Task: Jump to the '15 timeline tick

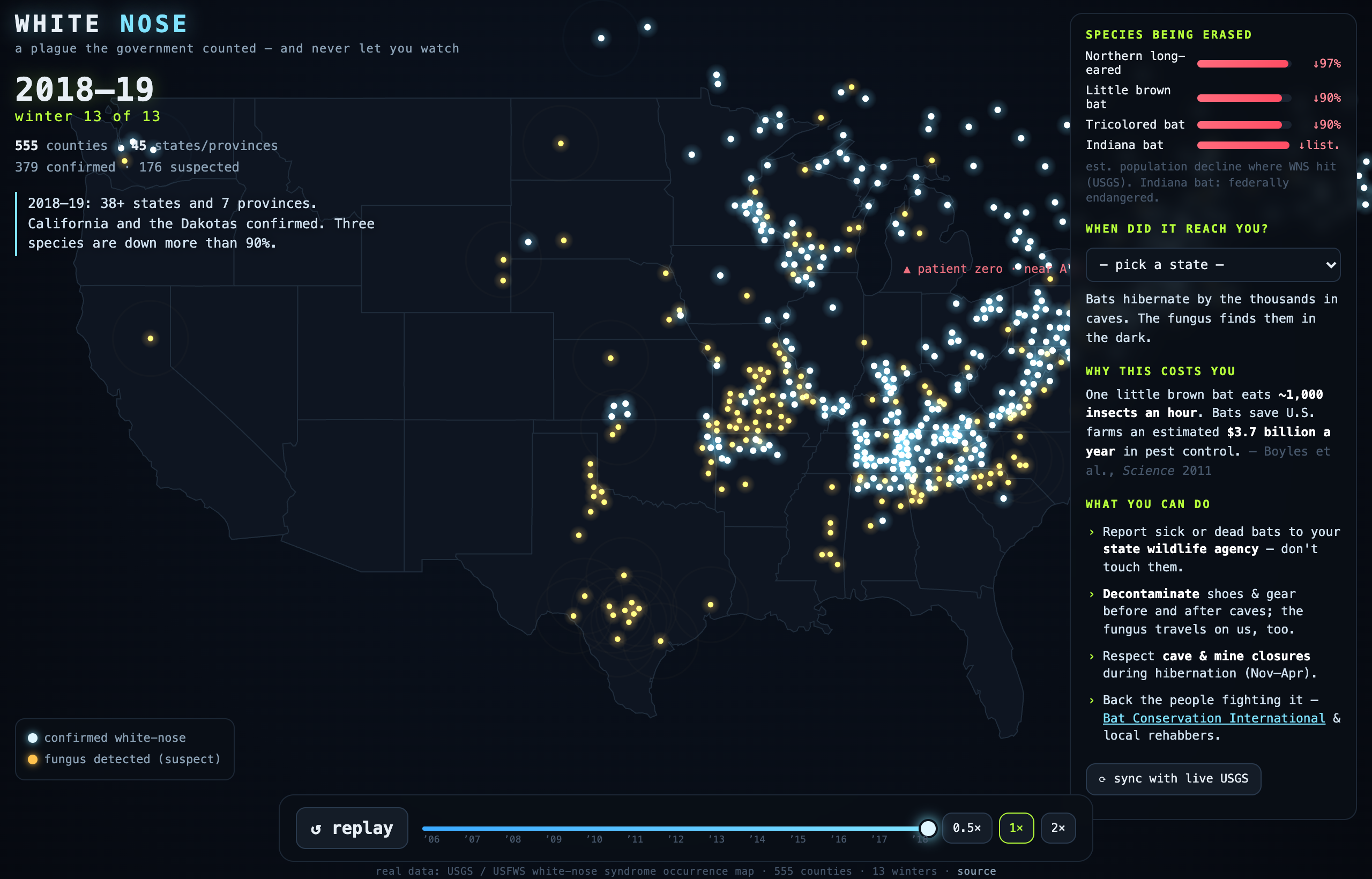Action: pos(797,839)
